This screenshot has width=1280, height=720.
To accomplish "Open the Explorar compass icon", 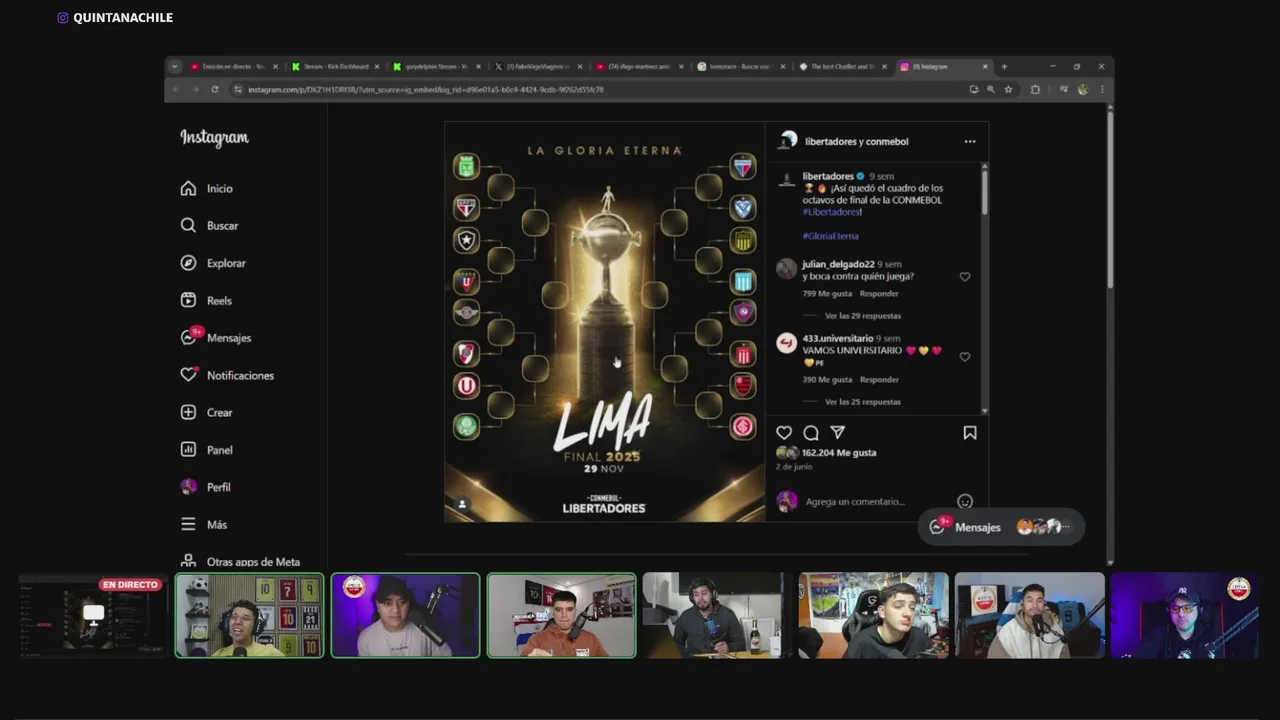I will click(x=188, y=263).
